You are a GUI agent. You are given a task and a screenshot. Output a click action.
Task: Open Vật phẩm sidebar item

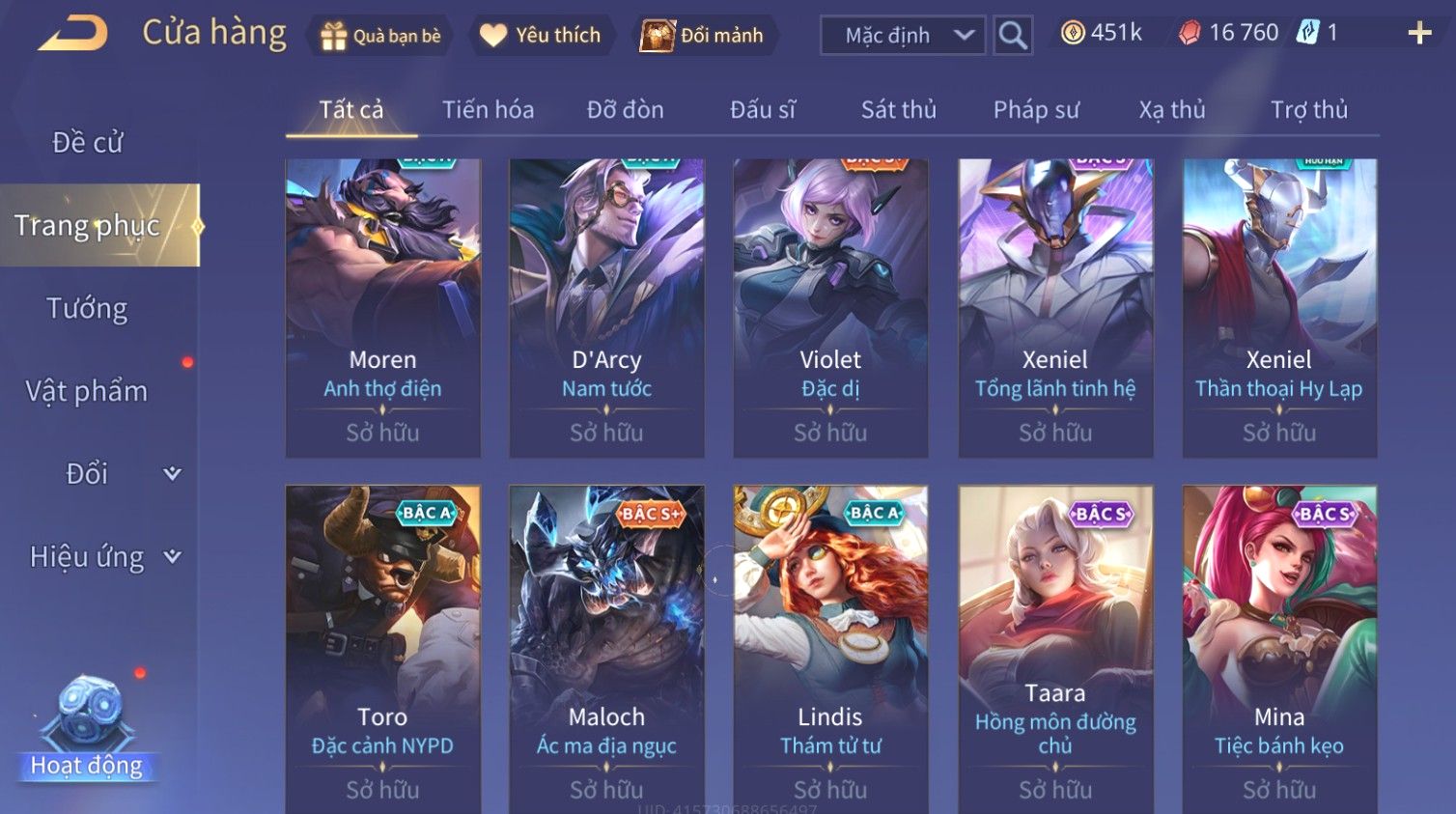(x=87, y=391)
